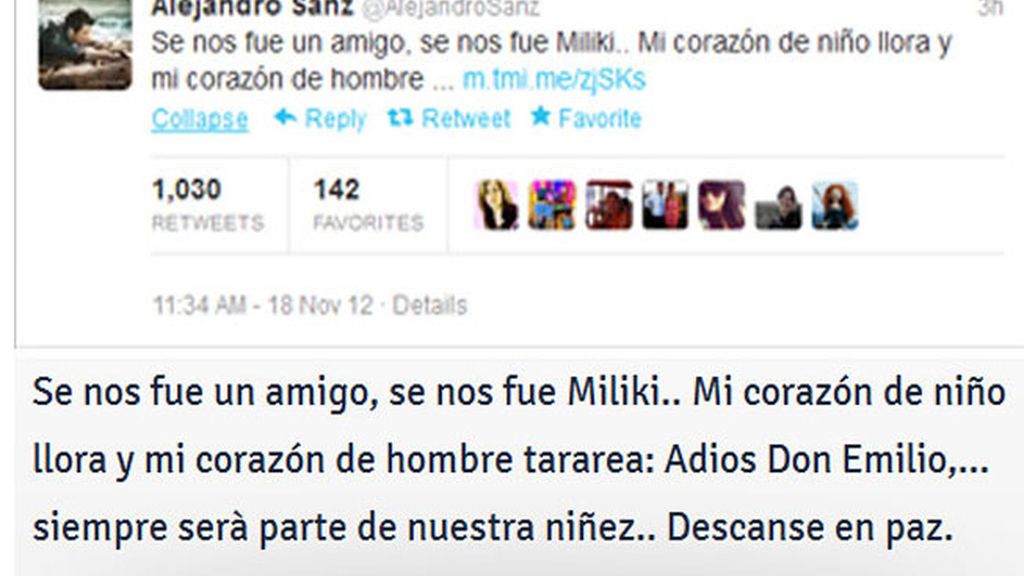This screenshot has width=1024, height=576.
Task: Open the Details link beside timestamp
Action: 430,305
